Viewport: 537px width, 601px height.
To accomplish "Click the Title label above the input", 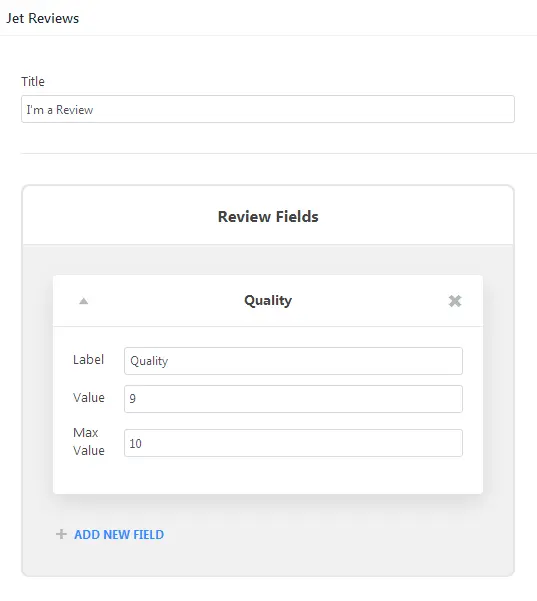I will tap(33, 81).
